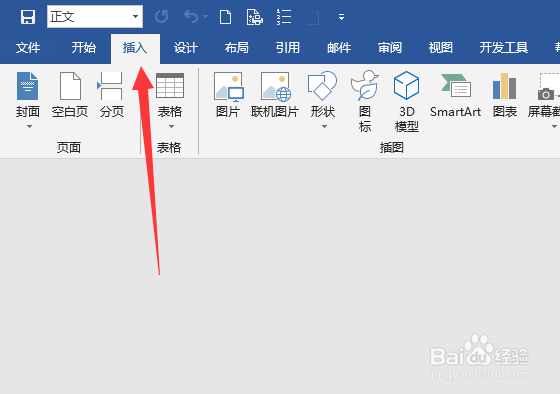Click the New blank document icon
Screen dimensions: 560x394
click(x=225, y=17)
